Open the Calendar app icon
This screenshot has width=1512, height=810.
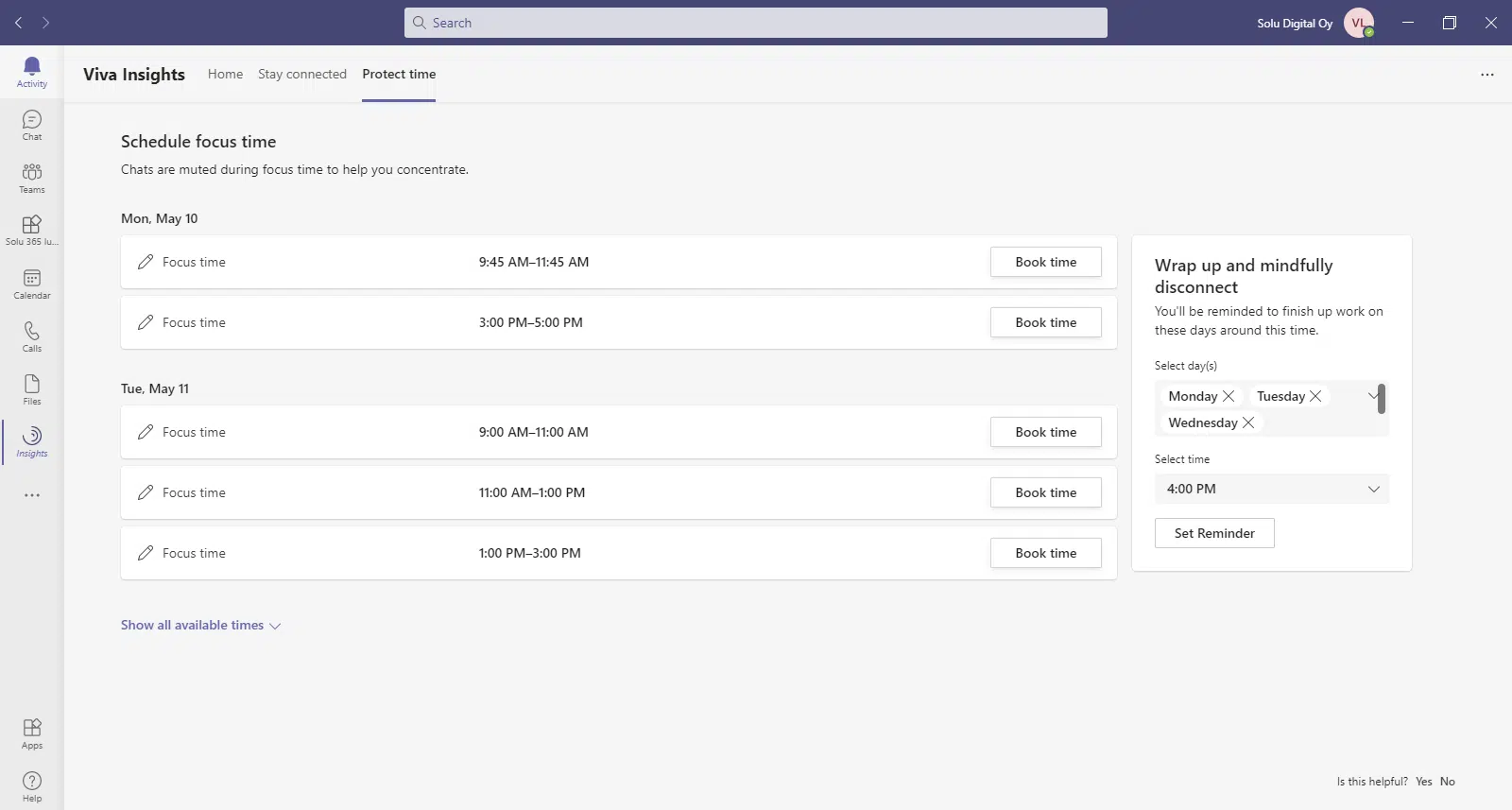point(31,284)
